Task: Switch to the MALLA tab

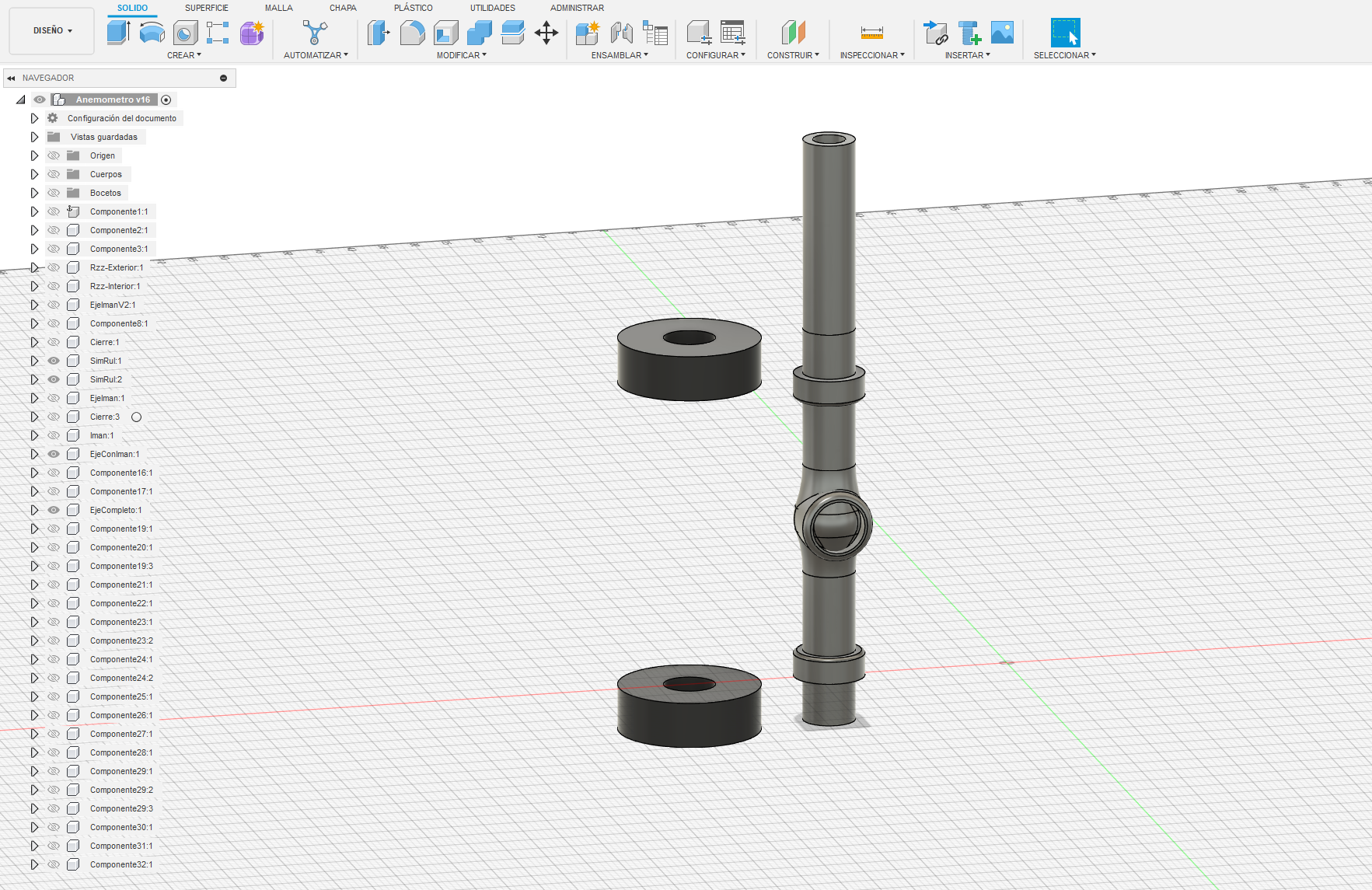Action: point(279,8)
